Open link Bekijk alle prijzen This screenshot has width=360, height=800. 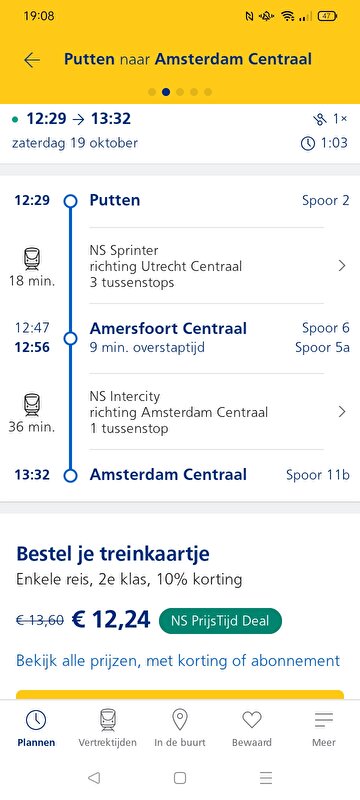click(x=178, y=661)
